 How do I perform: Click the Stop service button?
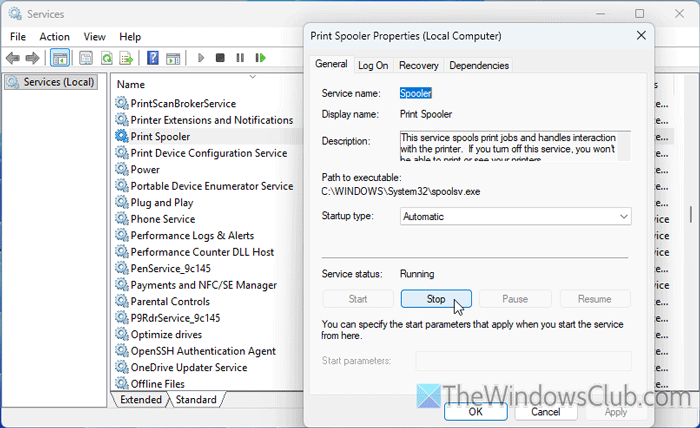(x=436, y=299)
